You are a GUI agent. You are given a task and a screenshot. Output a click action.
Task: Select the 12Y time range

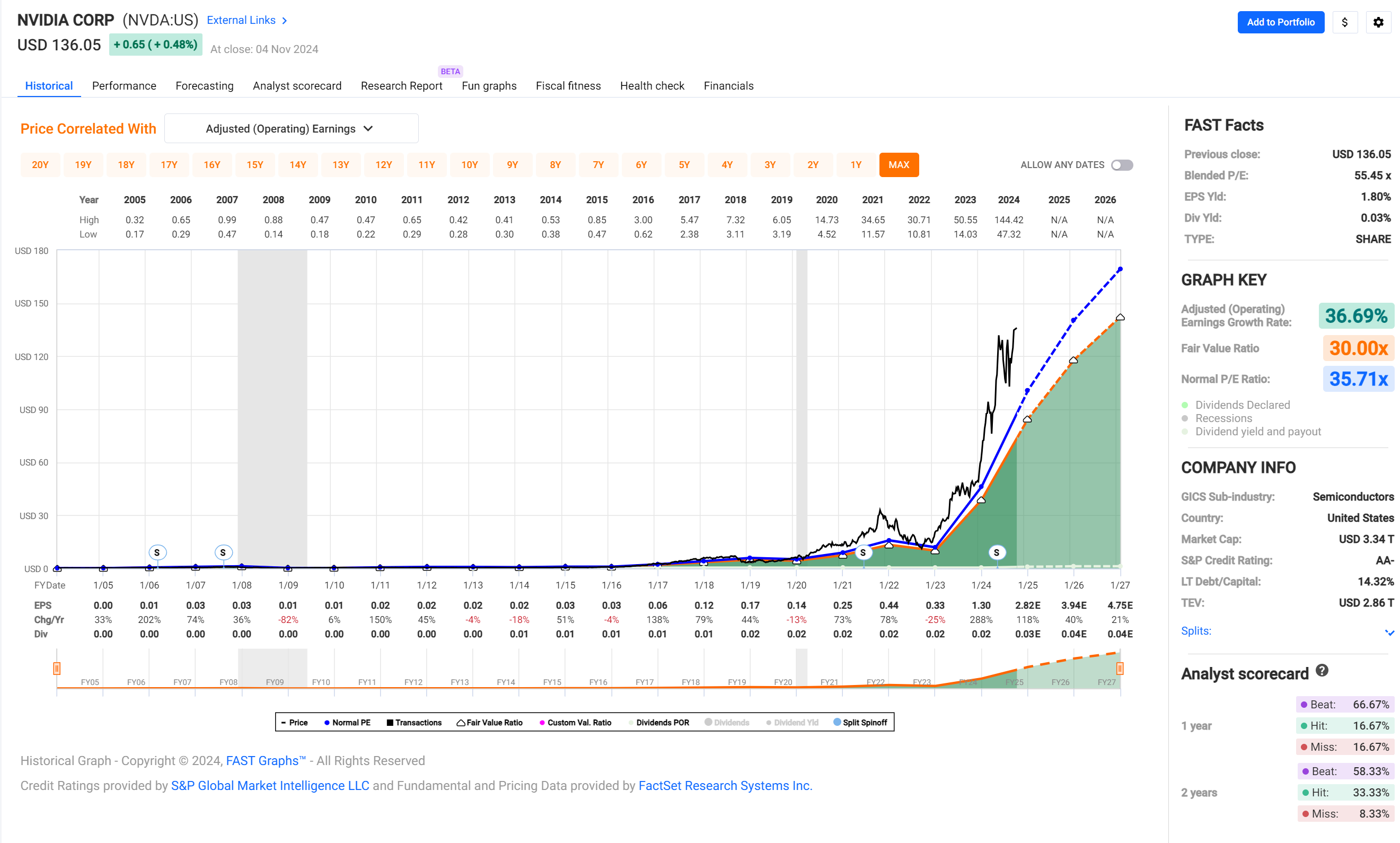(384, 165)
